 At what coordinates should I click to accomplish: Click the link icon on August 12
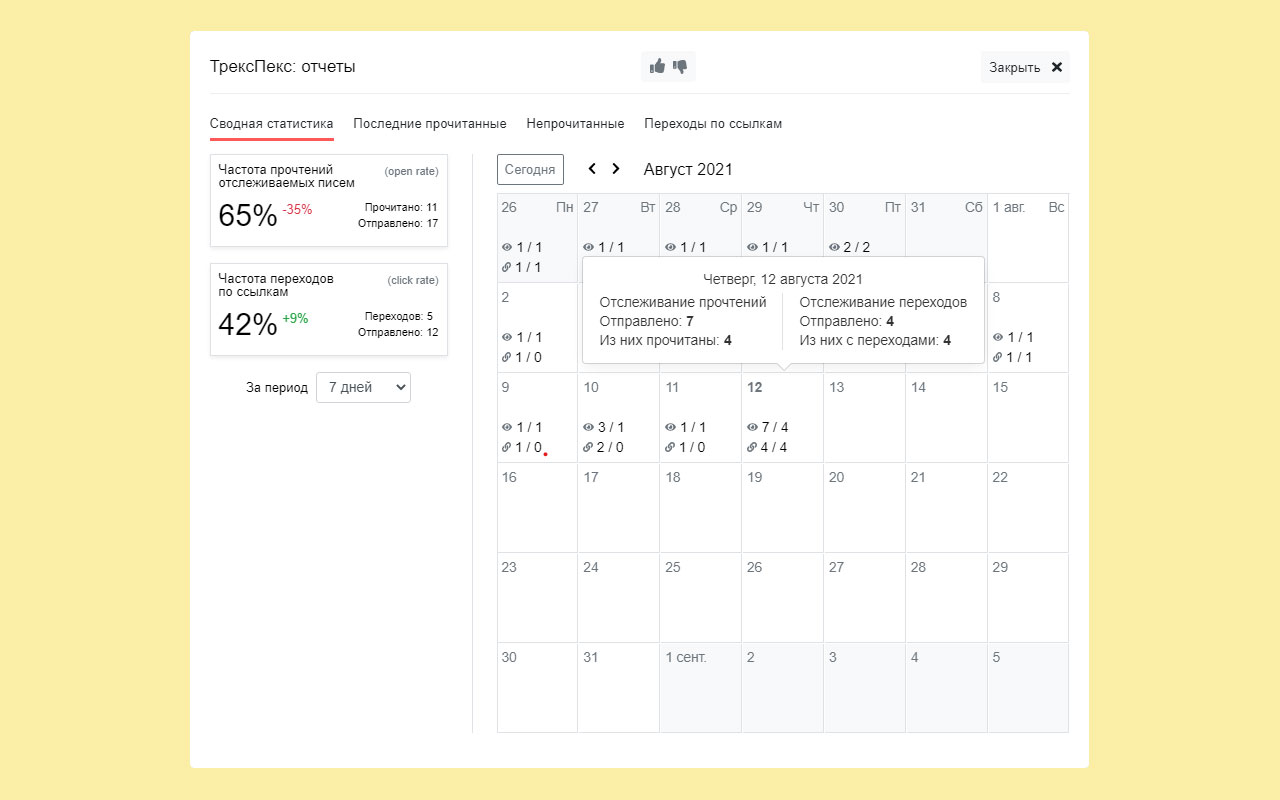[x=752, y=447]
